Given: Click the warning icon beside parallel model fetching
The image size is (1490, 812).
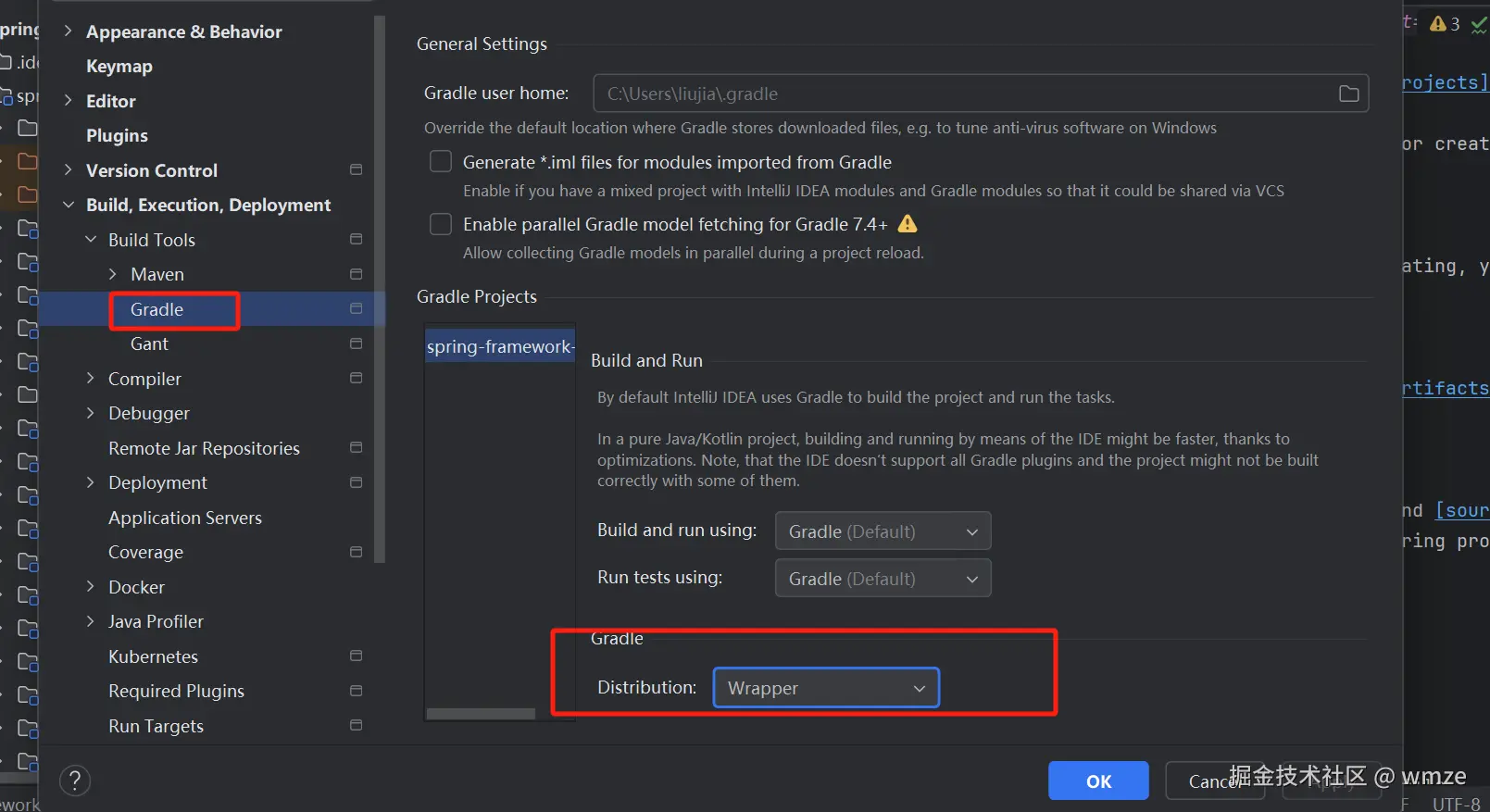Looking at the screenshot, I should tap(908, 224).
